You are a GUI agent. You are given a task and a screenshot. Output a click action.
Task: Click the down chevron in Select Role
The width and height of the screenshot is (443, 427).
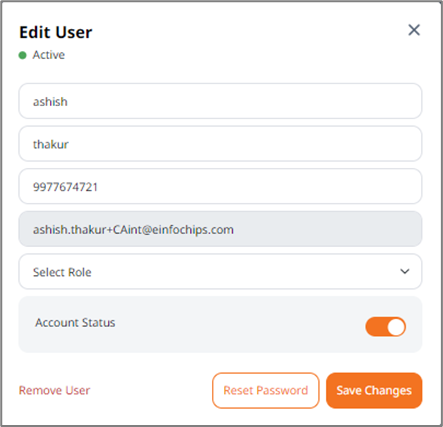click(405, 271)
